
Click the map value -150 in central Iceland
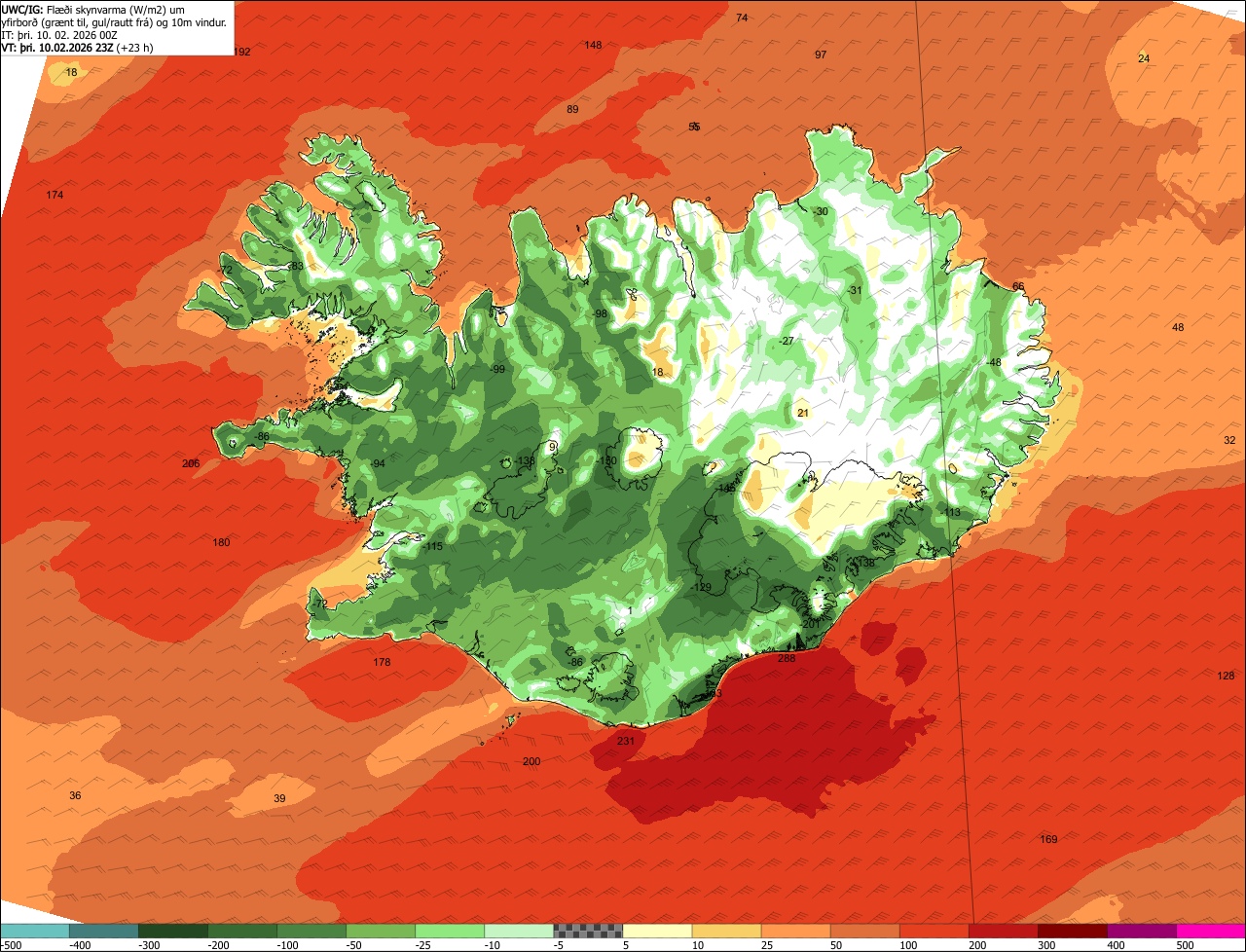(x=608, y=460)
